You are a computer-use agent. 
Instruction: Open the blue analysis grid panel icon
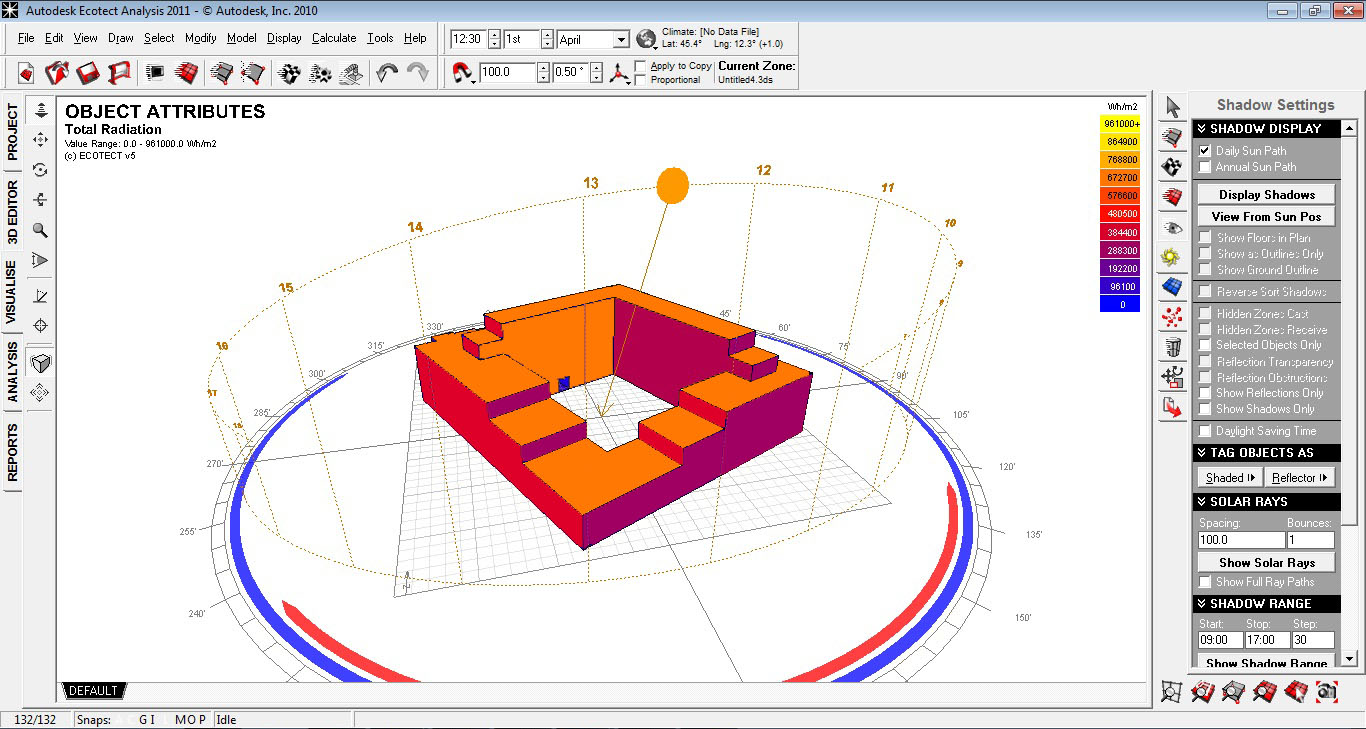point(1173,287)
